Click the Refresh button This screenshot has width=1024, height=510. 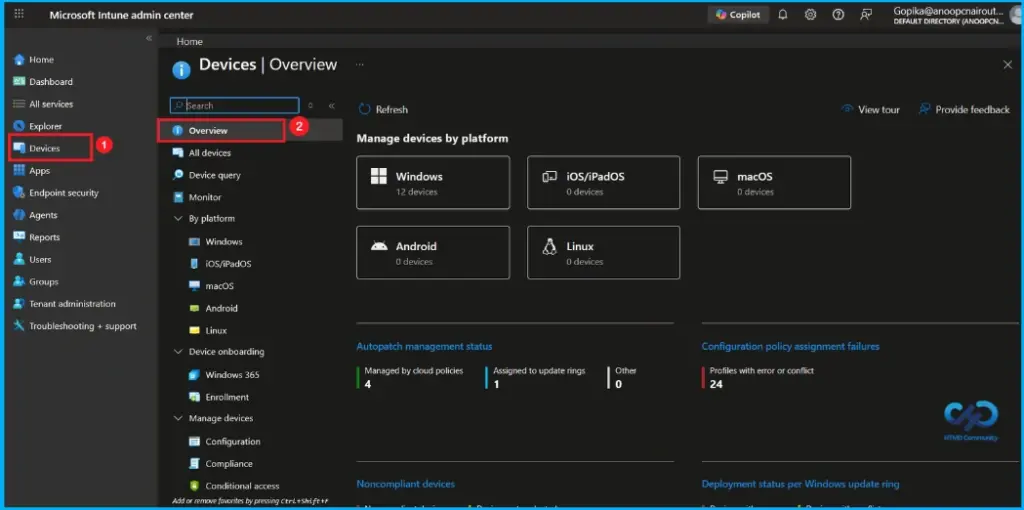click(383, 110)
